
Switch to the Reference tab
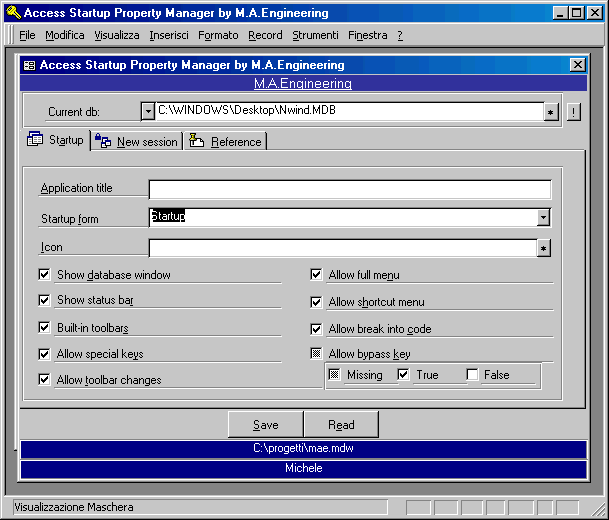(226, 142)
